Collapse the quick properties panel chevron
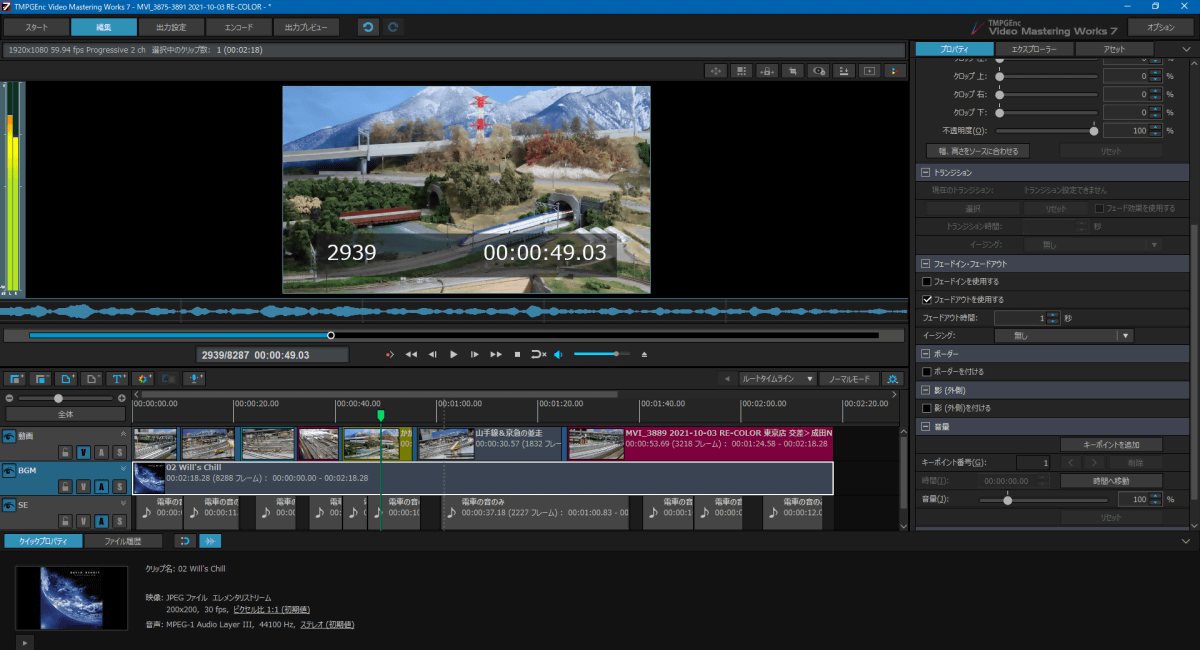The image size is (1200, 650). pyautogui.click(x=1187, y=541)
